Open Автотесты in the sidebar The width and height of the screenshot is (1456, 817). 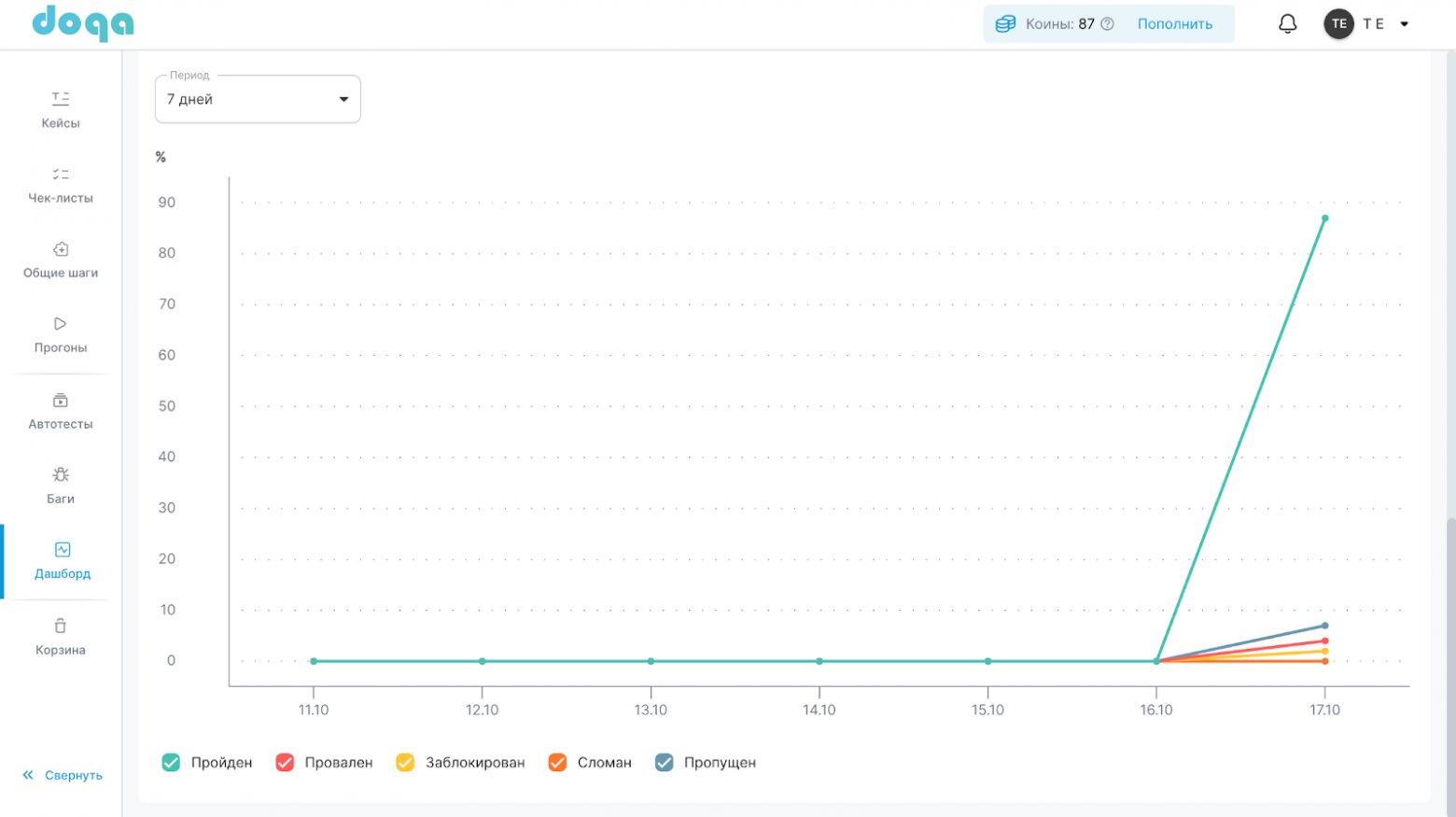click(x=61, y=411)
